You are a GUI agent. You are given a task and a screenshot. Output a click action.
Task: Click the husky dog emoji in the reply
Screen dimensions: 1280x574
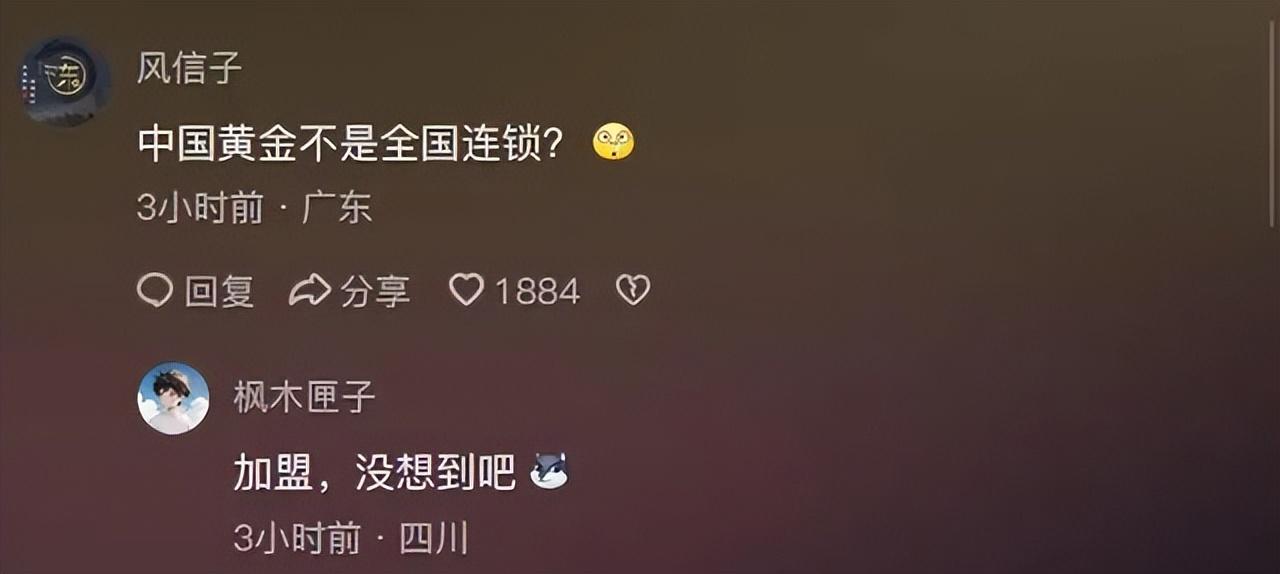[548, 471]
